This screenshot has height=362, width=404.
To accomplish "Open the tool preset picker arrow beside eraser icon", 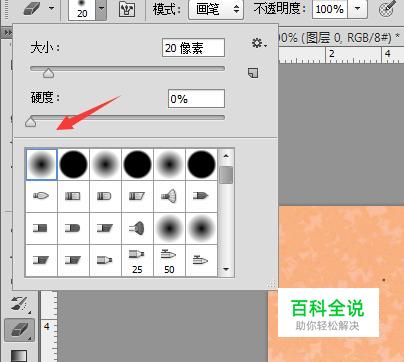I will point(52,8).
